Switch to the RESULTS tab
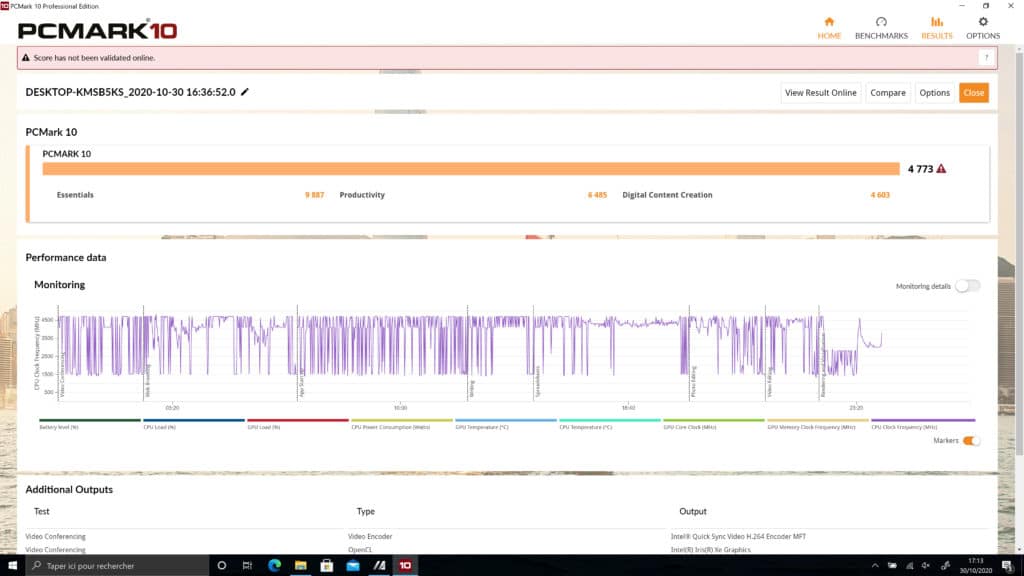 click(x=936, y=28)
